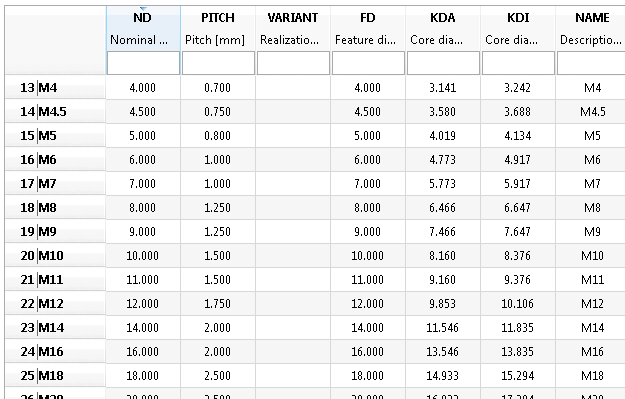This screenshot has width=625, height=399.
Task: Click ND cell in the M16 row
Action: click(x=143, y=351)
